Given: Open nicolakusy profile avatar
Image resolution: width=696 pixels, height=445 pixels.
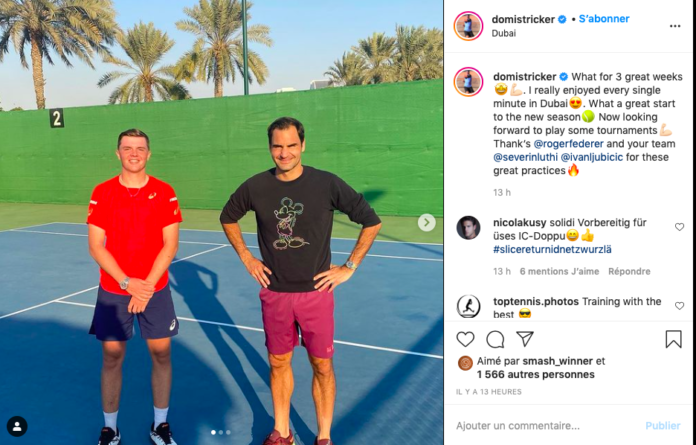Looking at the screenshot, I should tap(468, 228).
